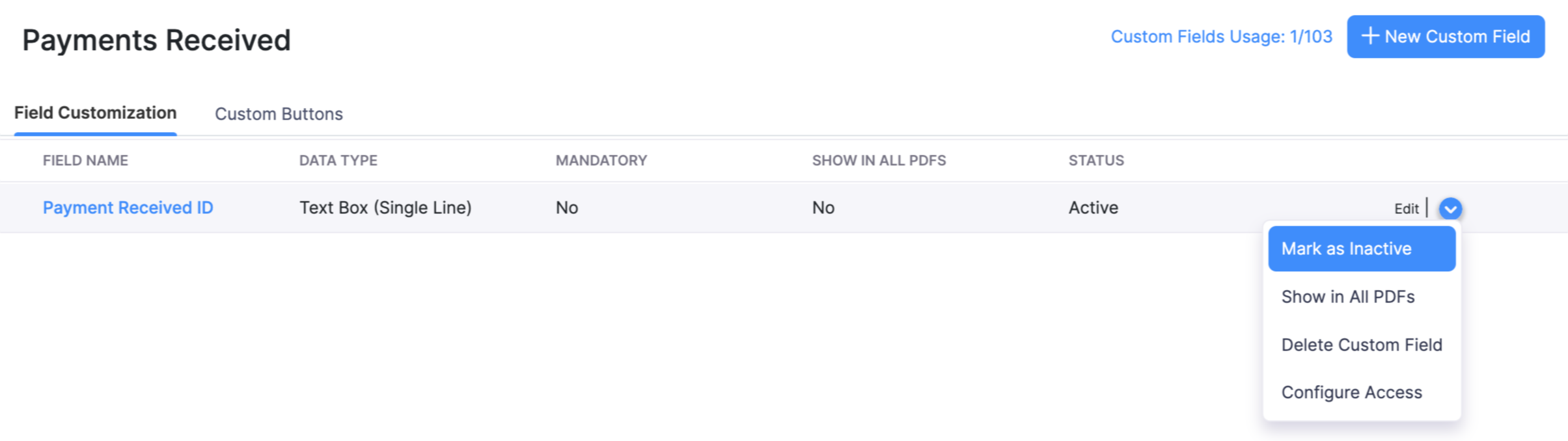
Task: Choose Mark as Inactive from the menu
Action: tap(1361, 248)
